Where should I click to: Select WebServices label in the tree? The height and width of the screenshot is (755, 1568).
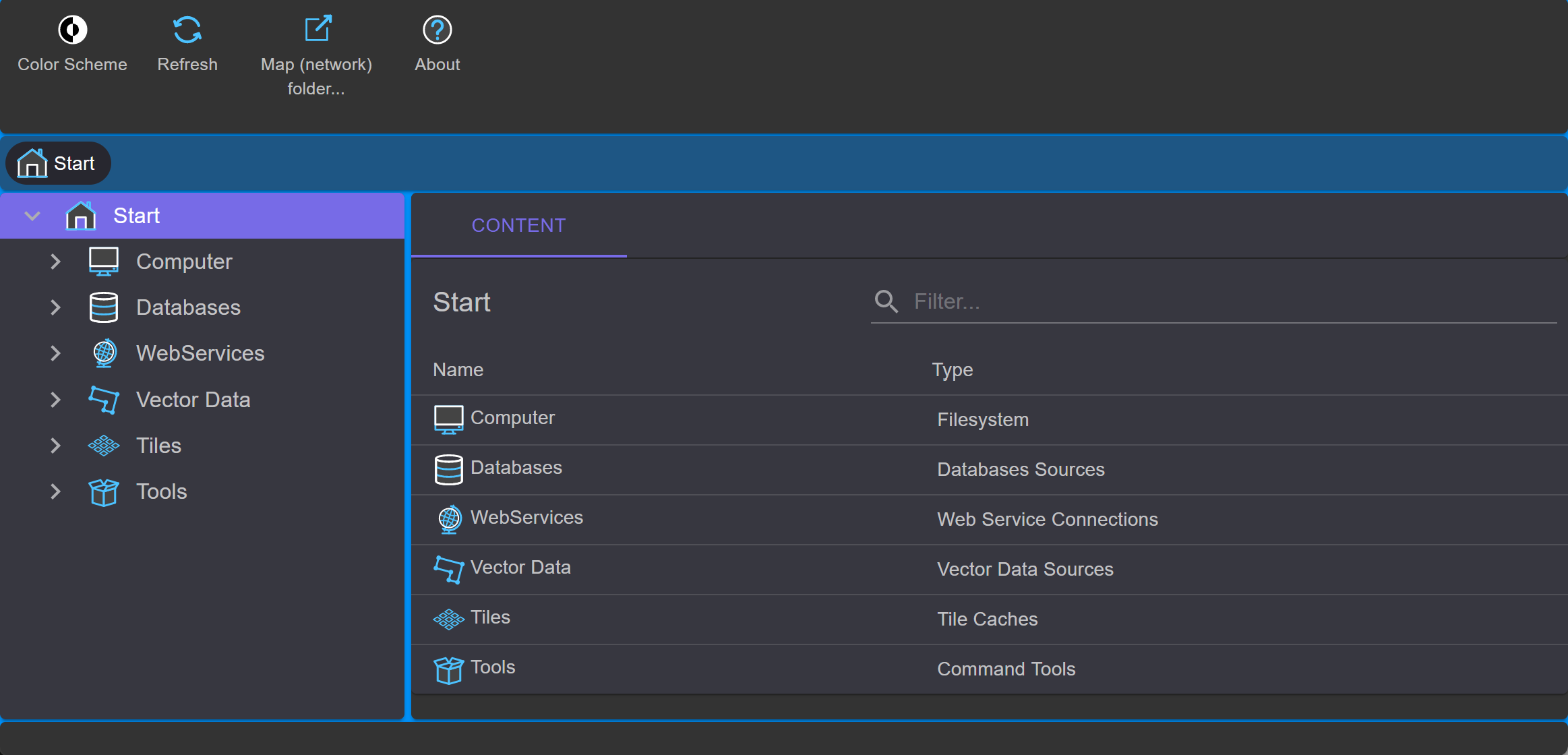pyautogui.click(x=200, y=353)
